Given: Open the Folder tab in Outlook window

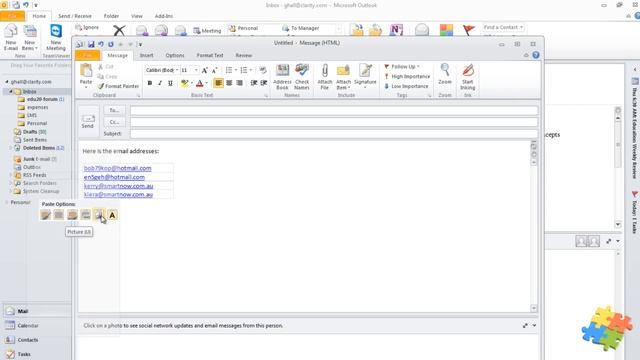Looking at the screenshot, I should click(x=111, y=16).
